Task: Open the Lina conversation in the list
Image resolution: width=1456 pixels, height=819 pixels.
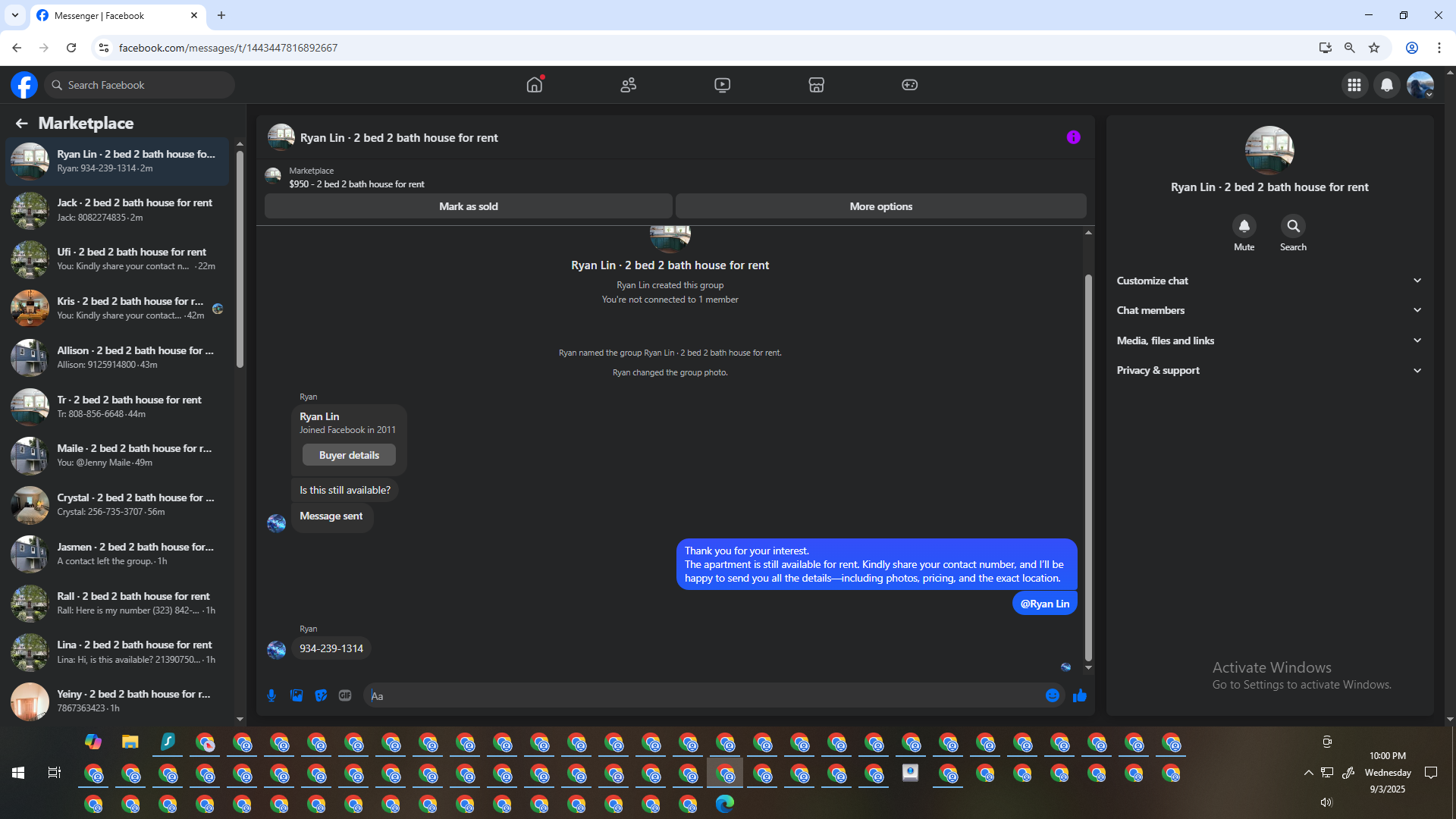Action: [118, 652]
